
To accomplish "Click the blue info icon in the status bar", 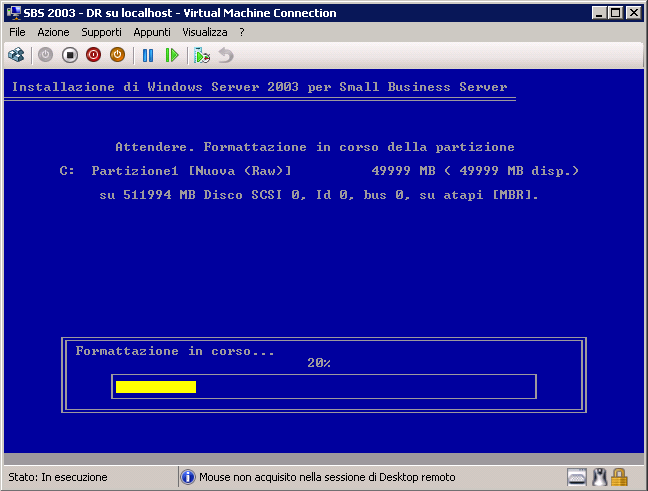I will [x=188, y=477].
